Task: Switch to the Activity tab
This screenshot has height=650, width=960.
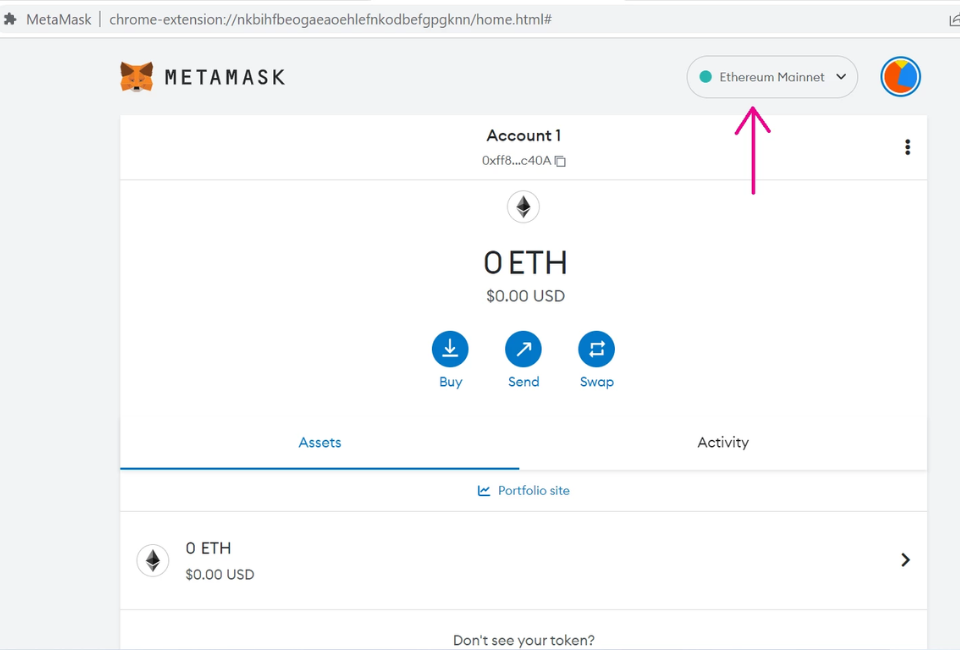Action: click(x=723, y=442)
